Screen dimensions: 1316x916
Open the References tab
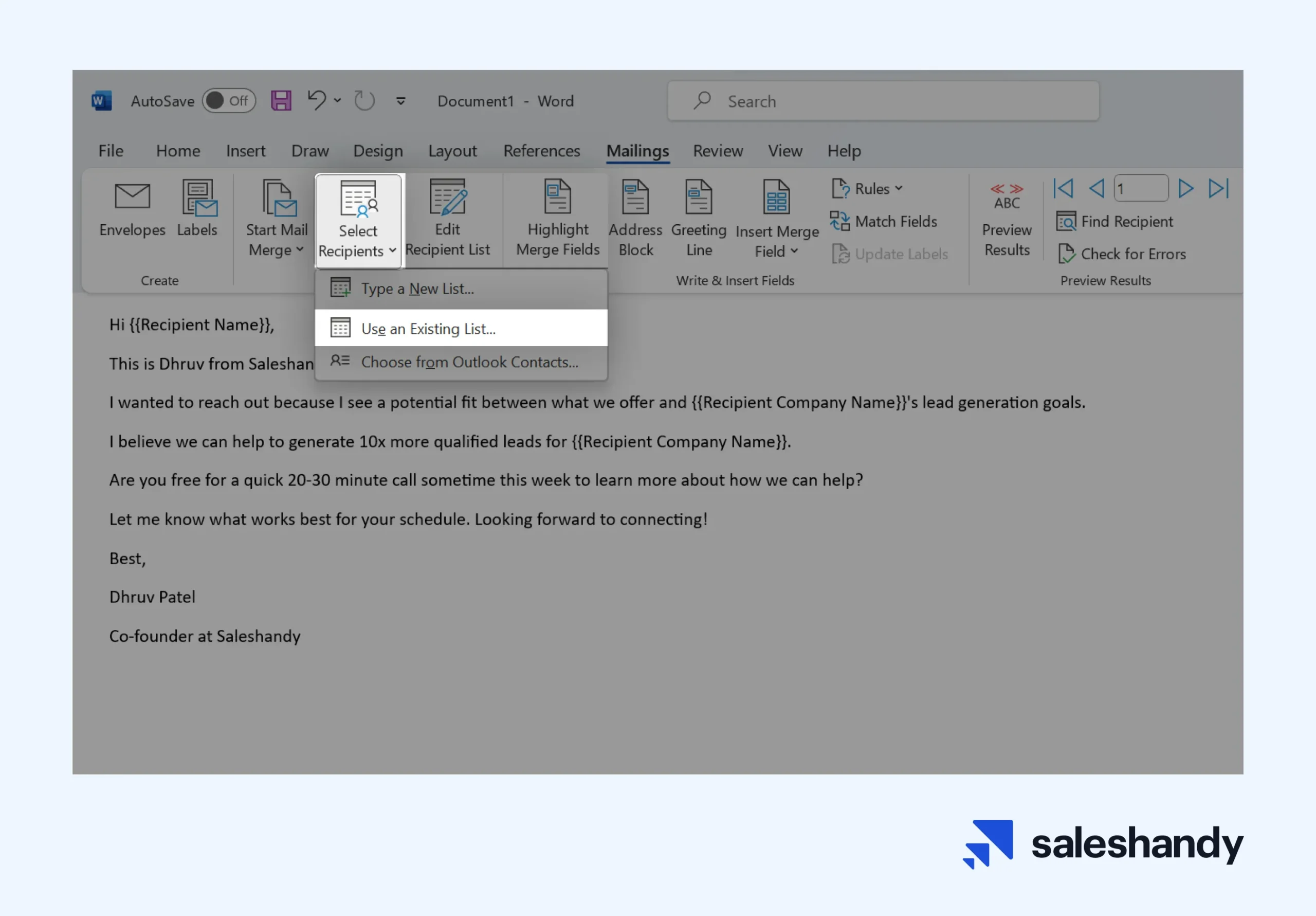pyautogui.click(x=542, y=151)
